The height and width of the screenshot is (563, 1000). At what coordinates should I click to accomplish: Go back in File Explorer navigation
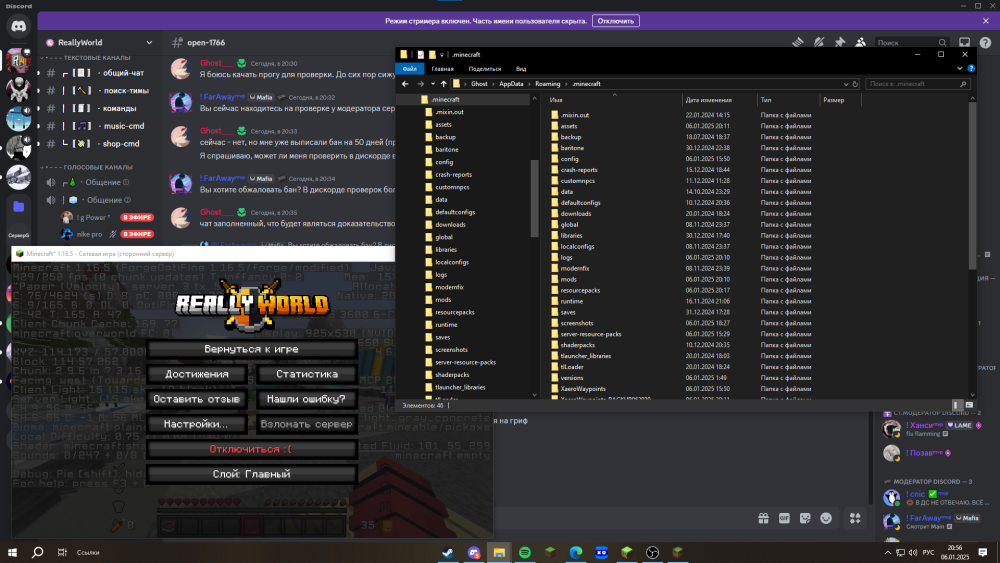[x=405, y=84]
